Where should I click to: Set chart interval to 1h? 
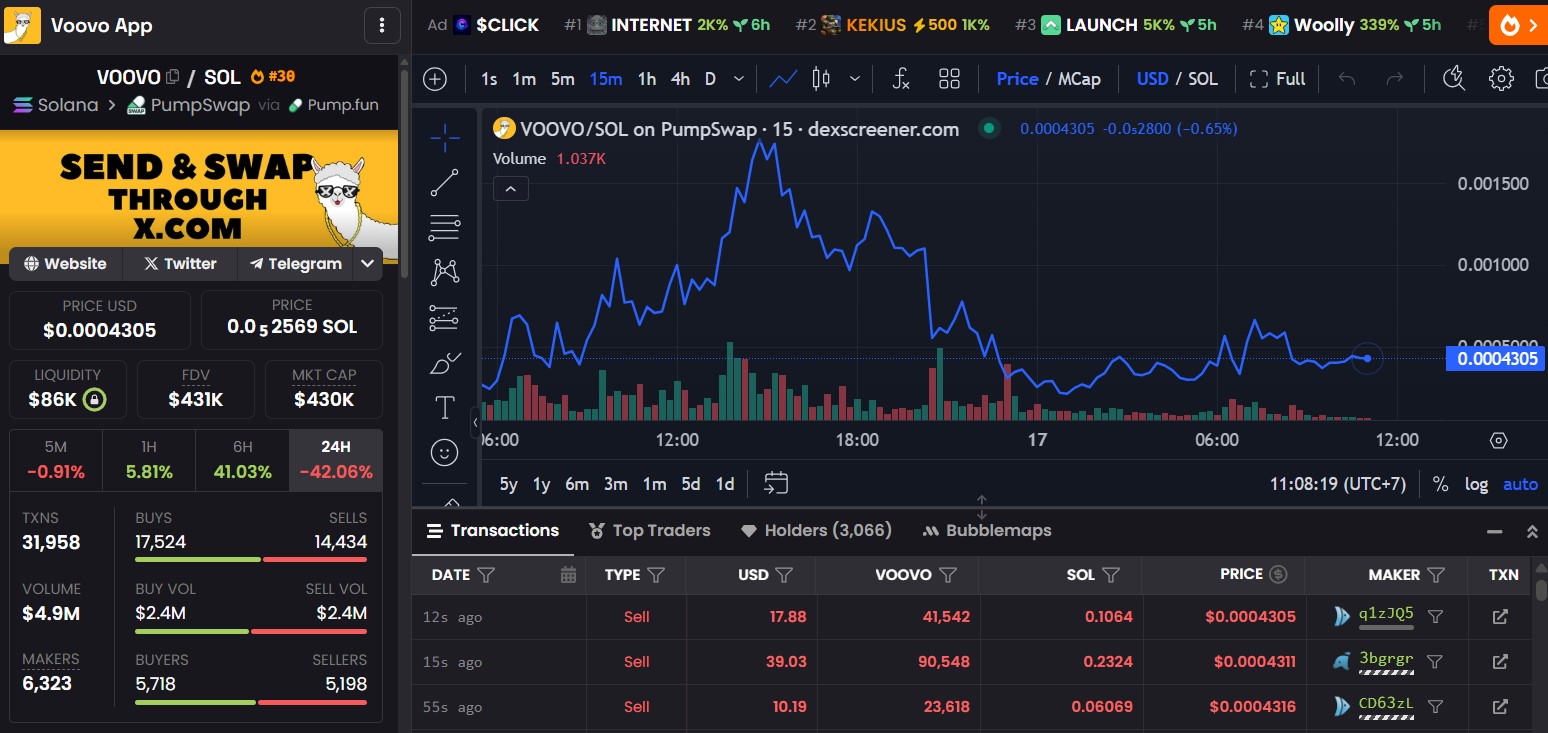click(x=647, y=79)
